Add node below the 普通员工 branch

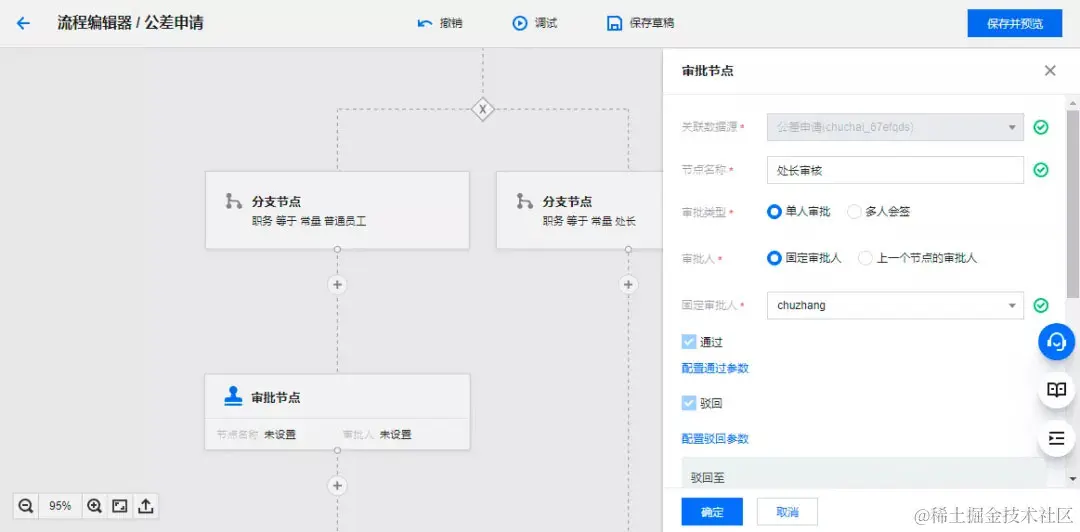coord(337,285)
